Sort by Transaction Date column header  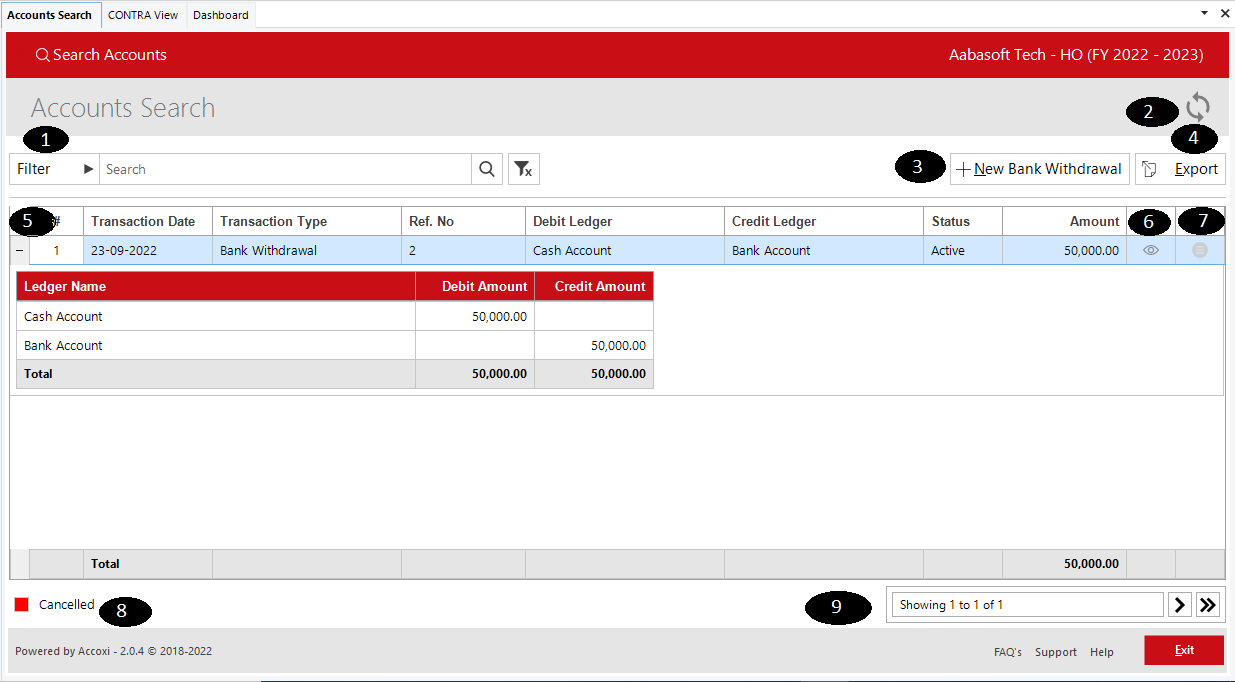(x=148, y=221)
